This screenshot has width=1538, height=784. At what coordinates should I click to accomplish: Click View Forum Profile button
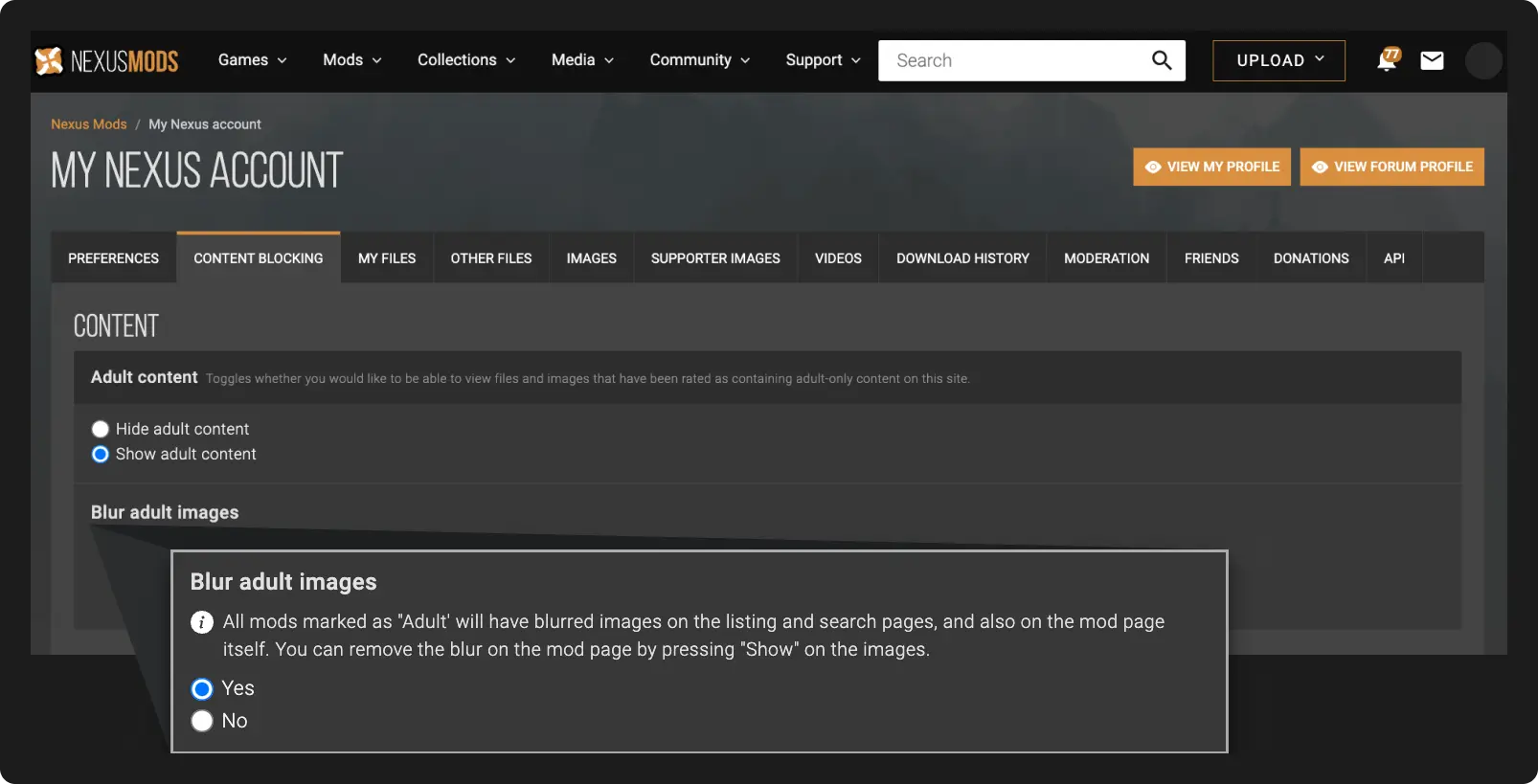click(1392, 167)
